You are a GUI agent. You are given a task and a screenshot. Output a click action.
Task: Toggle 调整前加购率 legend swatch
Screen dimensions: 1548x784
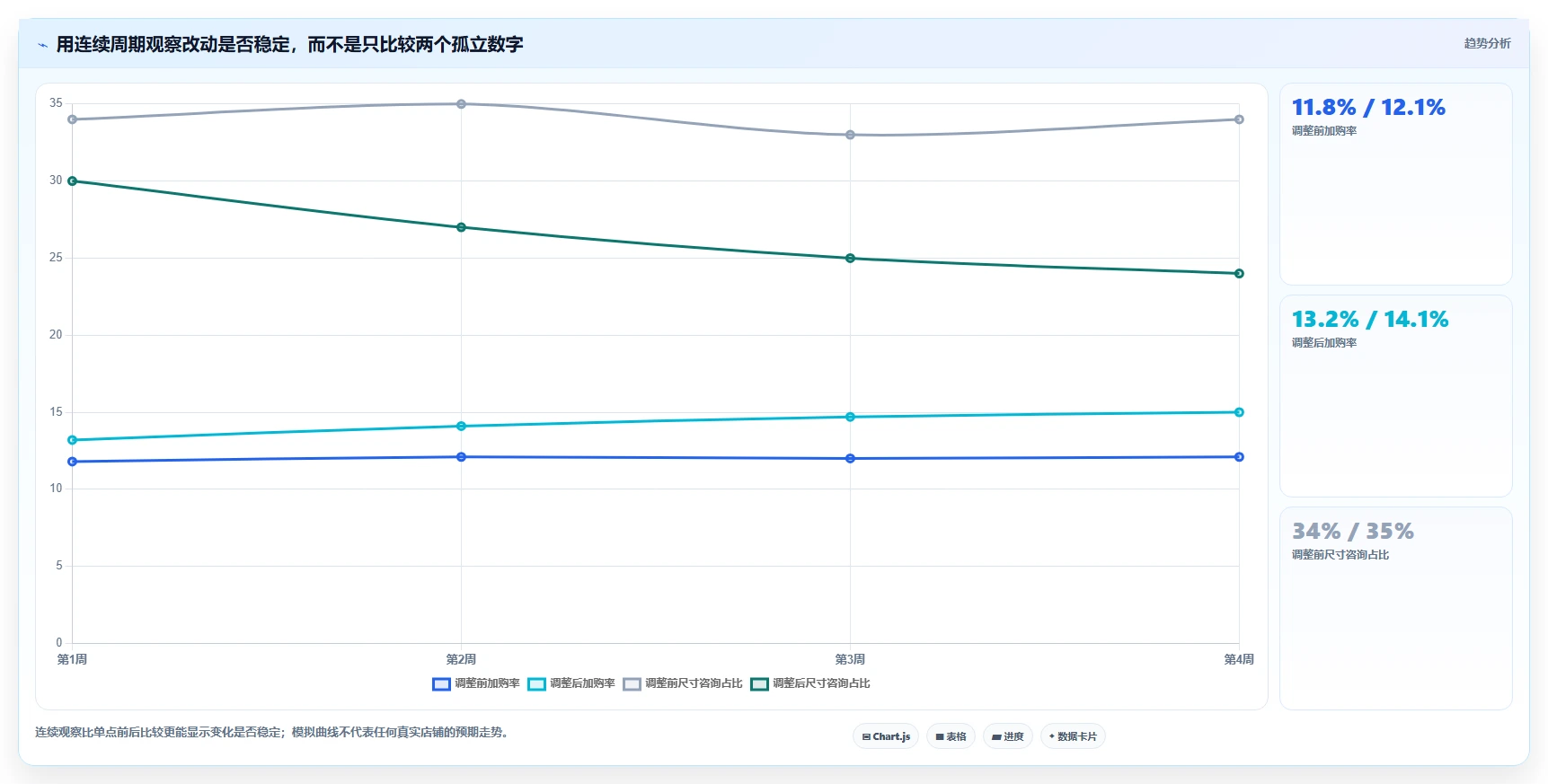point(441,684)
